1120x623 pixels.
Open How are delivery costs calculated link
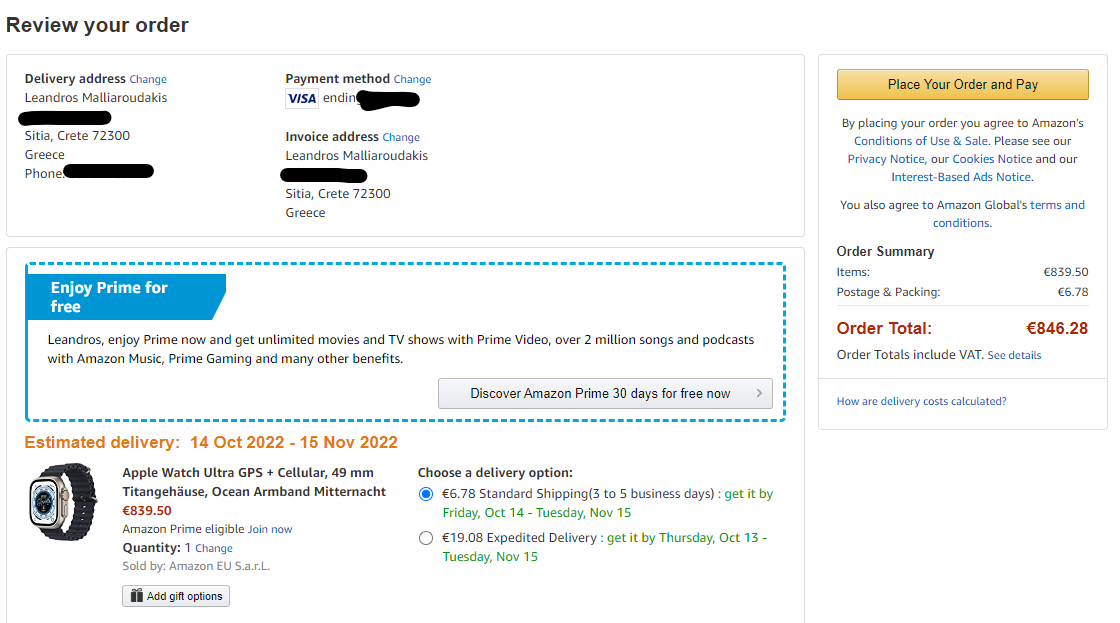(921, 402)
